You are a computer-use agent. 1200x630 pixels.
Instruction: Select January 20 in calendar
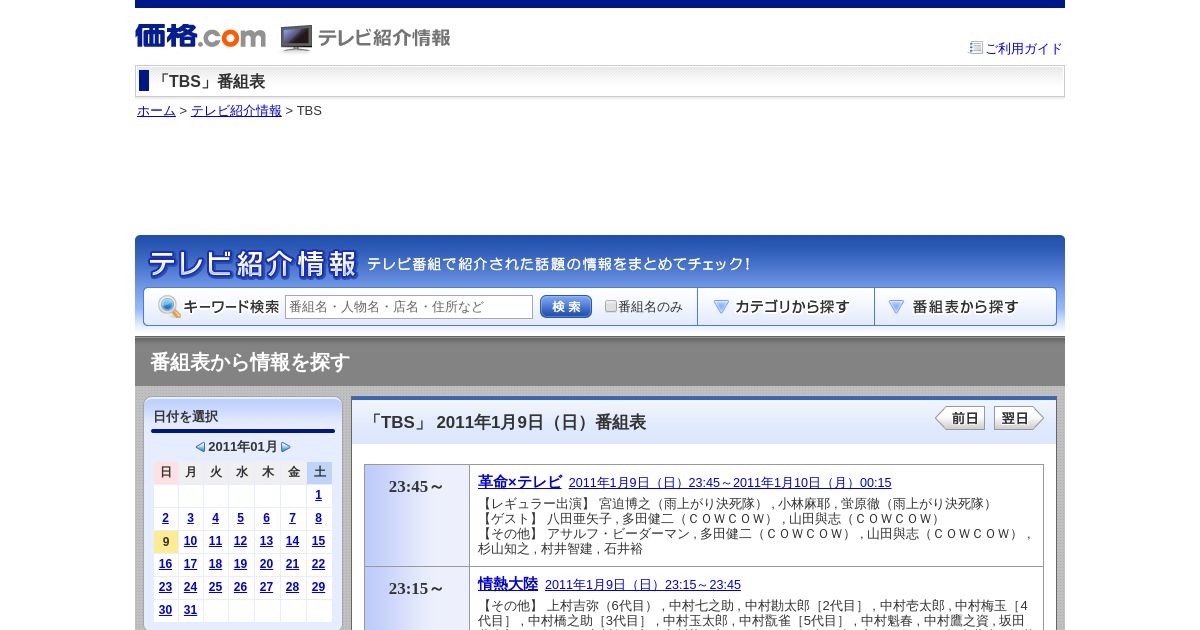pos(267,564)
